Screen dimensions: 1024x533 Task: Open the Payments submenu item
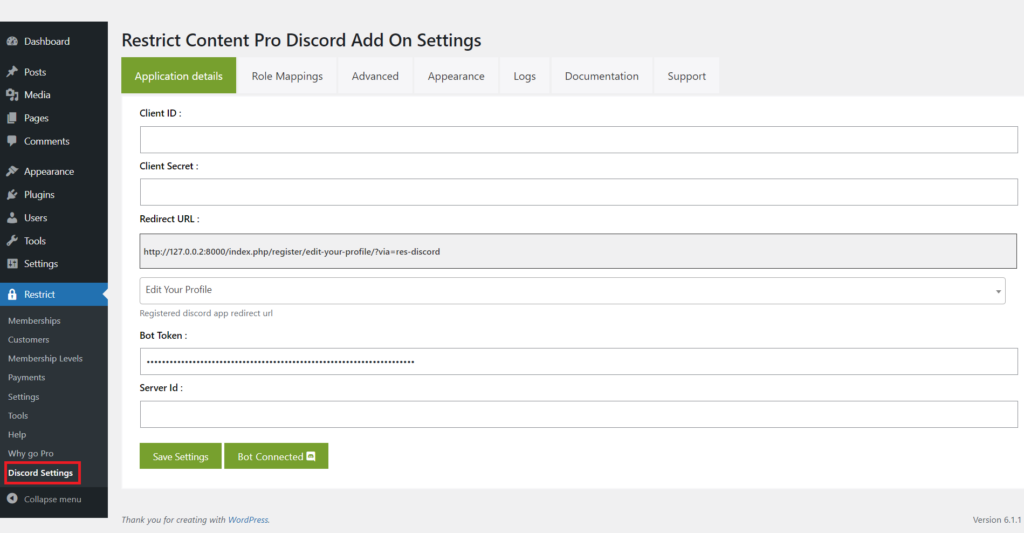(x=27, y=378)
